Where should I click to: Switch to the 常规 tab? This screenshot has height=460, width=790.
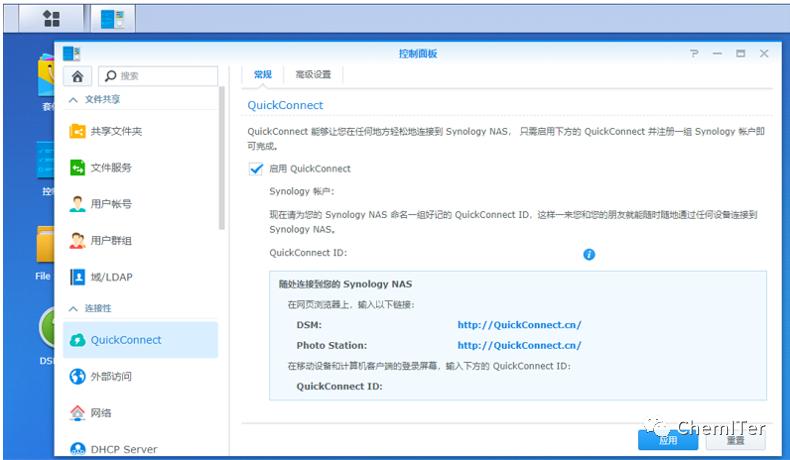pyautogui.click(x=262, y=75)
